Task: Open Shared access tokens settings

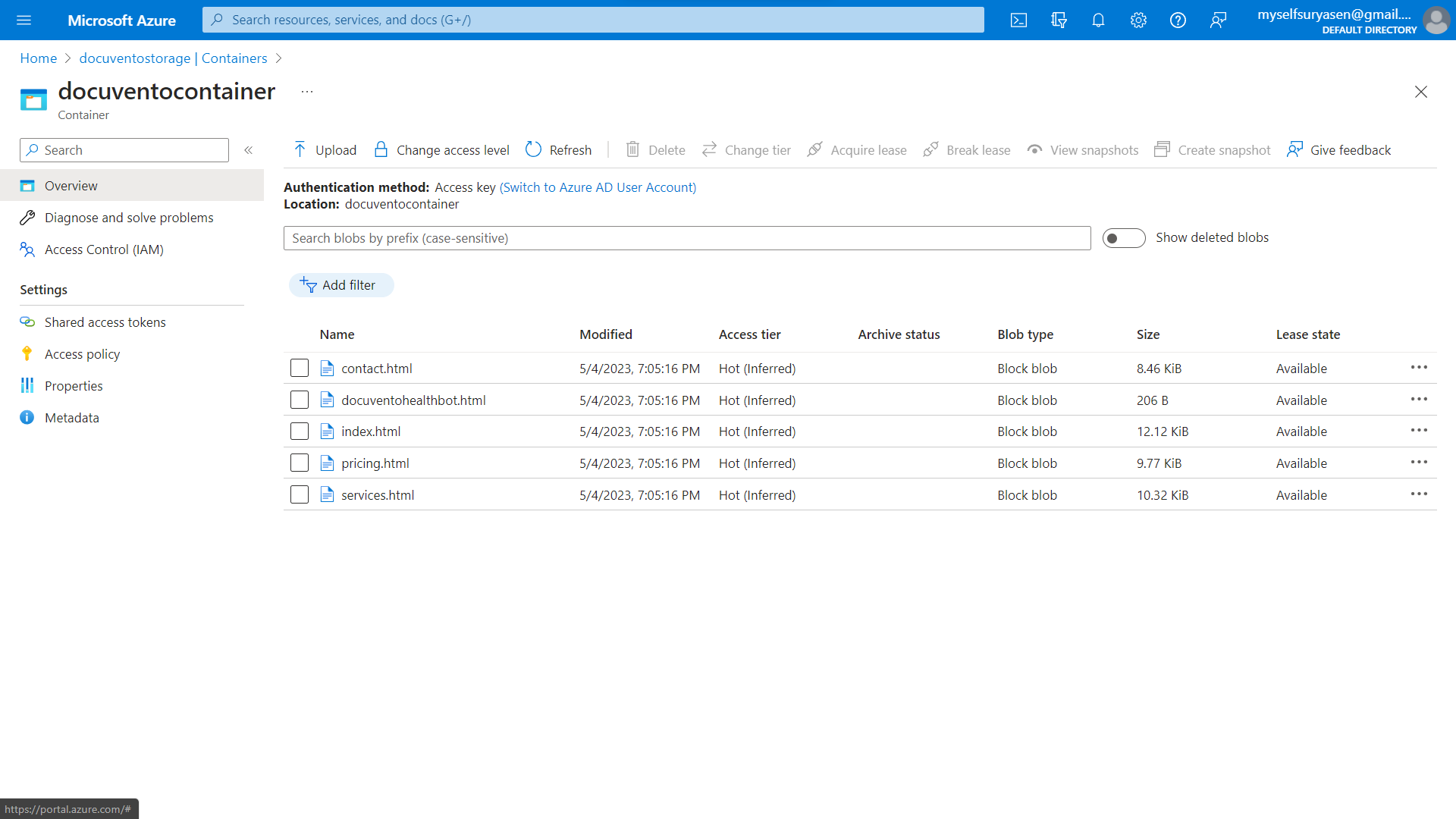Action: [105, 322]
